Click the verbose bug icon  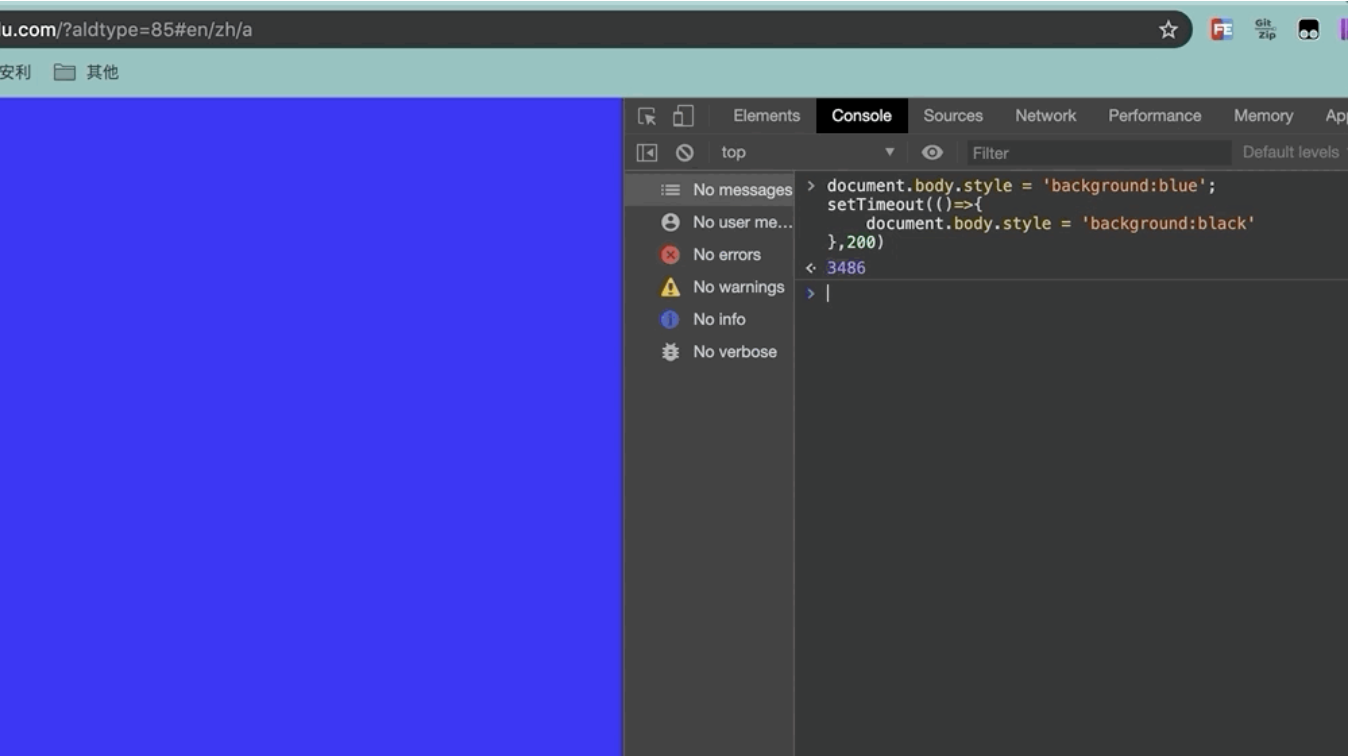(x=670, y=352)
